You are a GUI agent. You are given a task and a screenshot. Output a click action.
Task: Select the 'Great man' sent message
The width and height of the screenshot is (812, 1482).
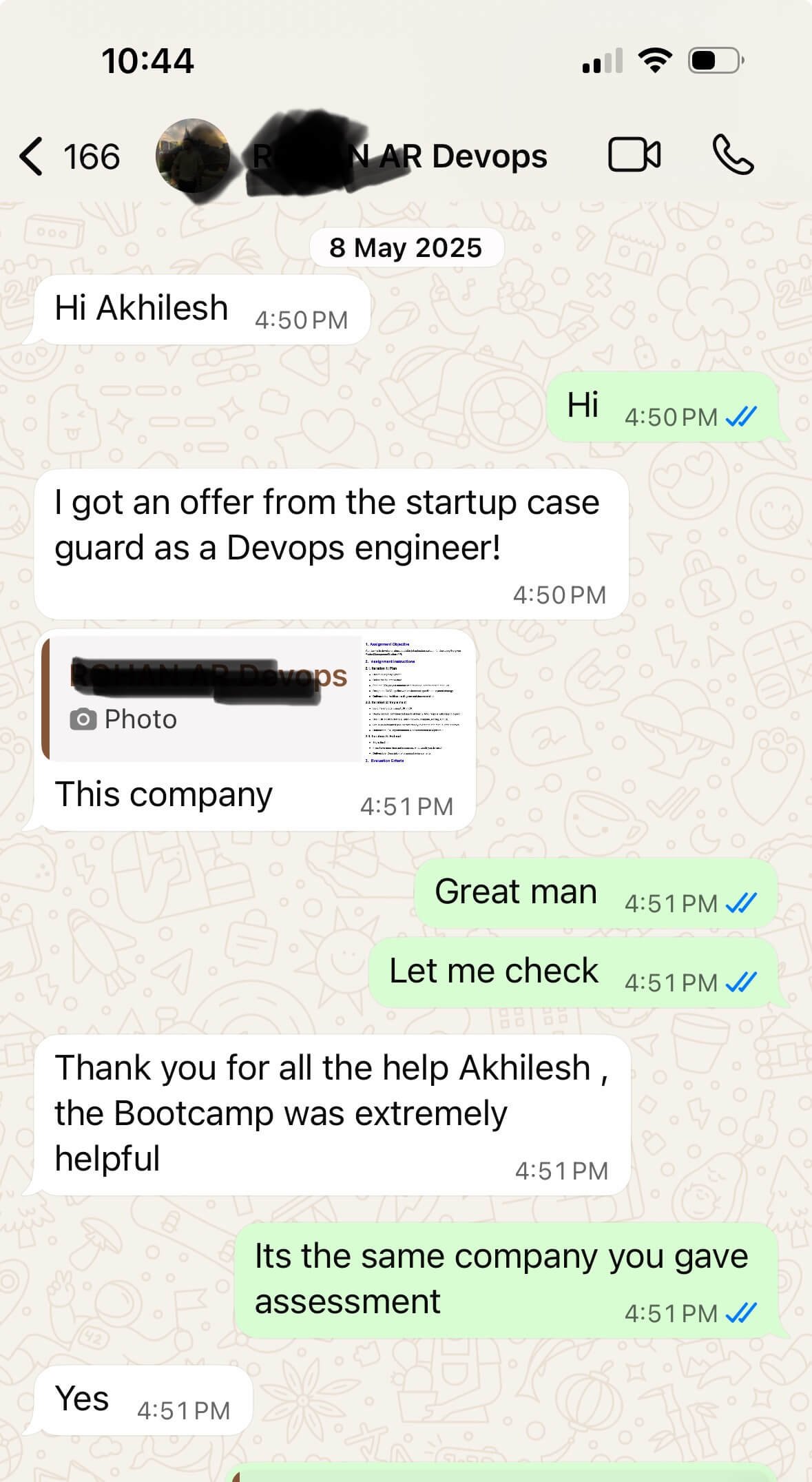click(596, 893)
